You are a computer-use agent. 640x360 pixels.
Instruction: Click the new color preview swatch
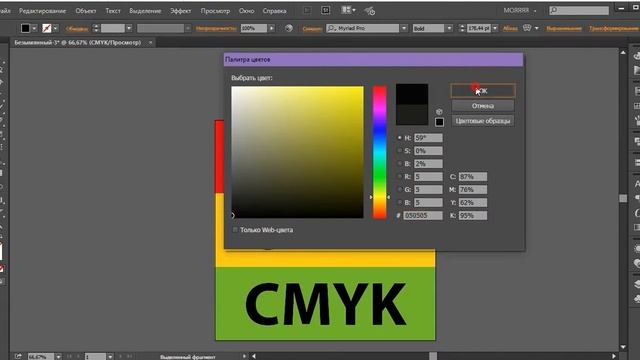pyautogui.click(x=412, y=94)
